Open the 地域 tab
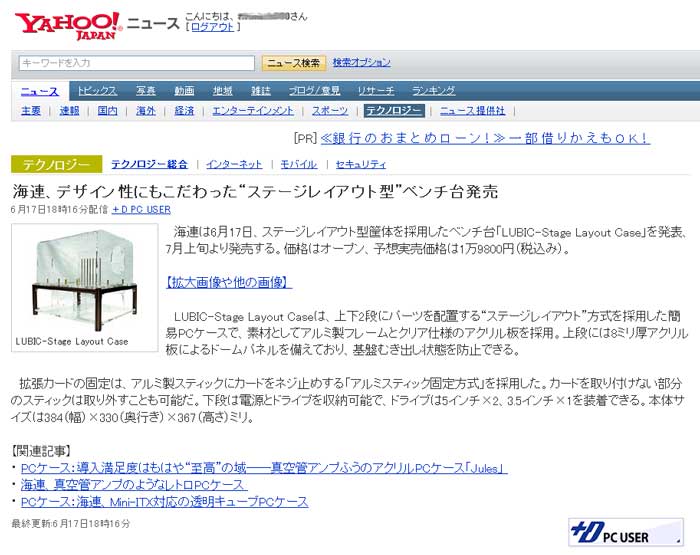 [222, 91]
